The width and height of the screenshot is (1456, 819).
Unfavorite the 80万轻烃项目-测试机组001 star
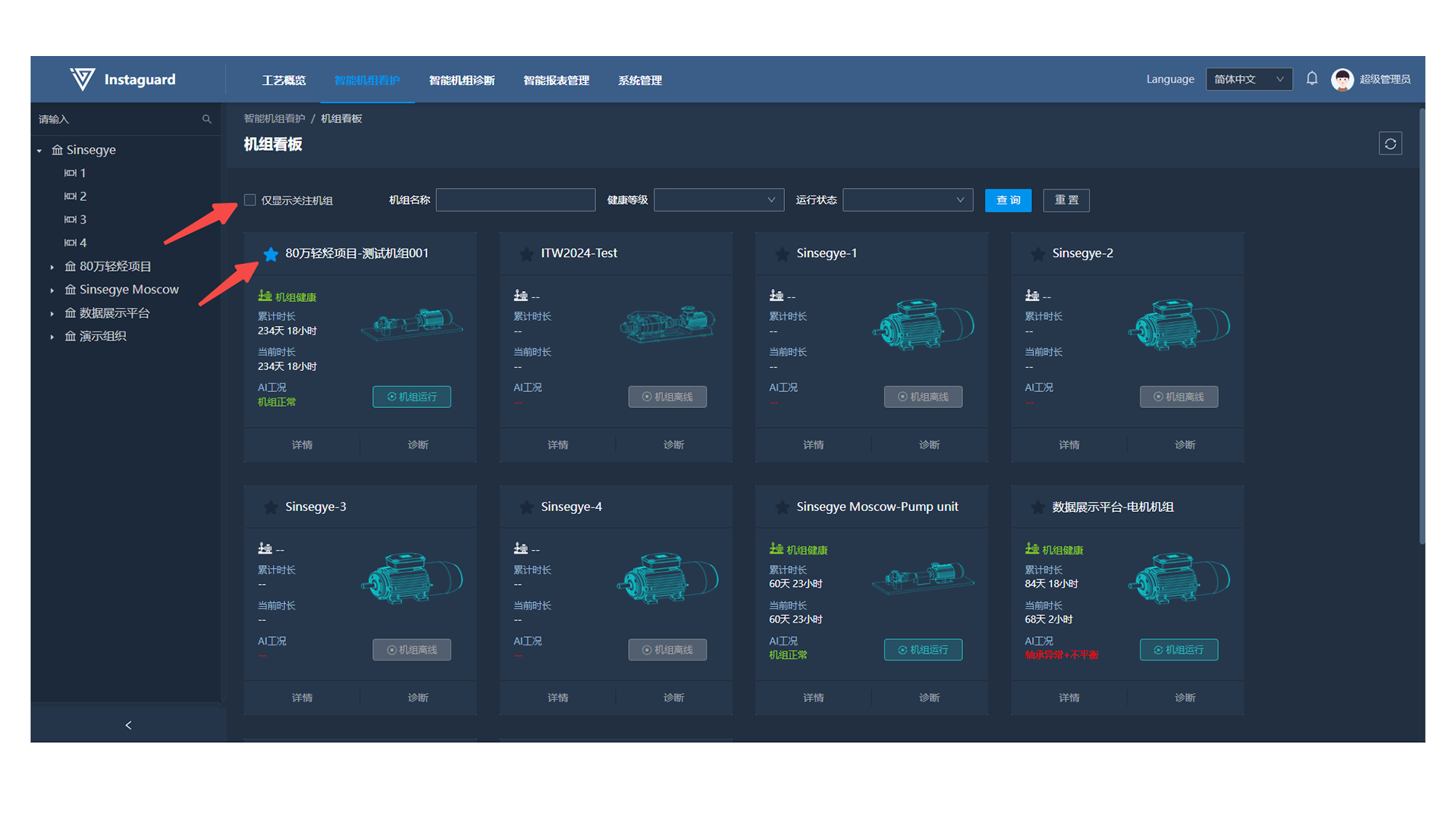[271, 253]
